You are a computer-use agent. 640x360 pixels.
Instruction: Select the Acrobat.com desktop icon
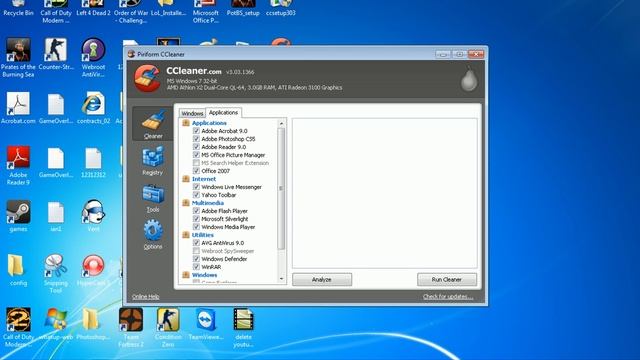(x=18, y=108)
